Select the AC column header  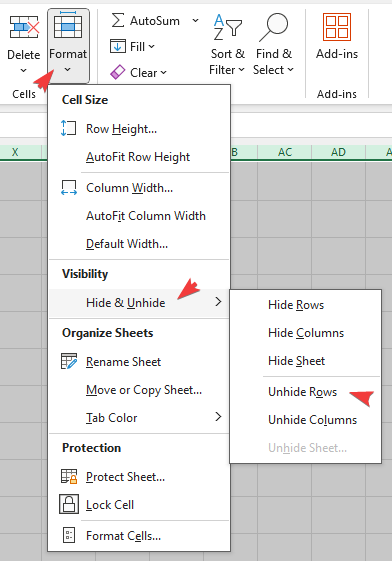[285, 152]
